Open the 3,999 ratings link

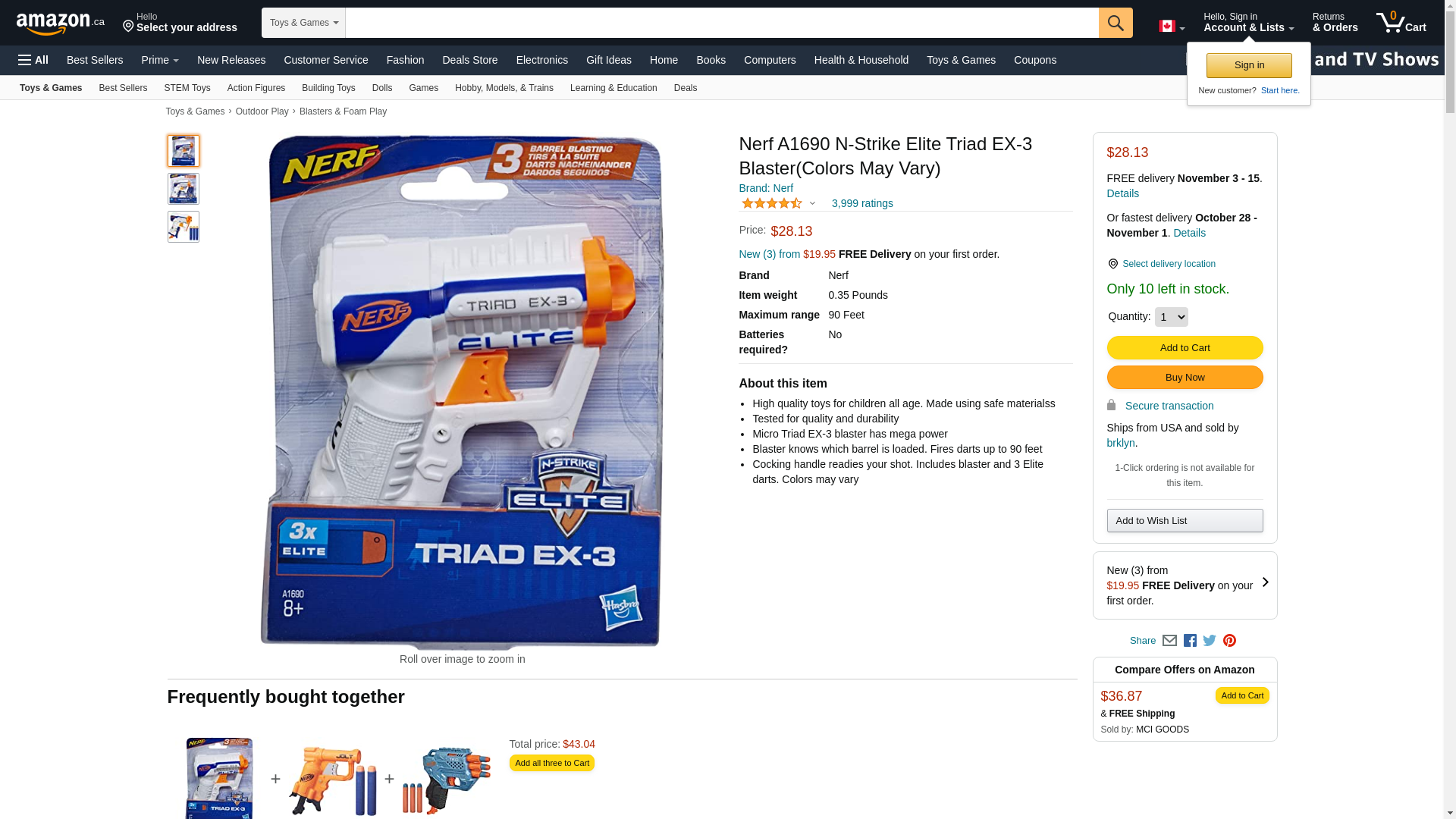[862, 203]
